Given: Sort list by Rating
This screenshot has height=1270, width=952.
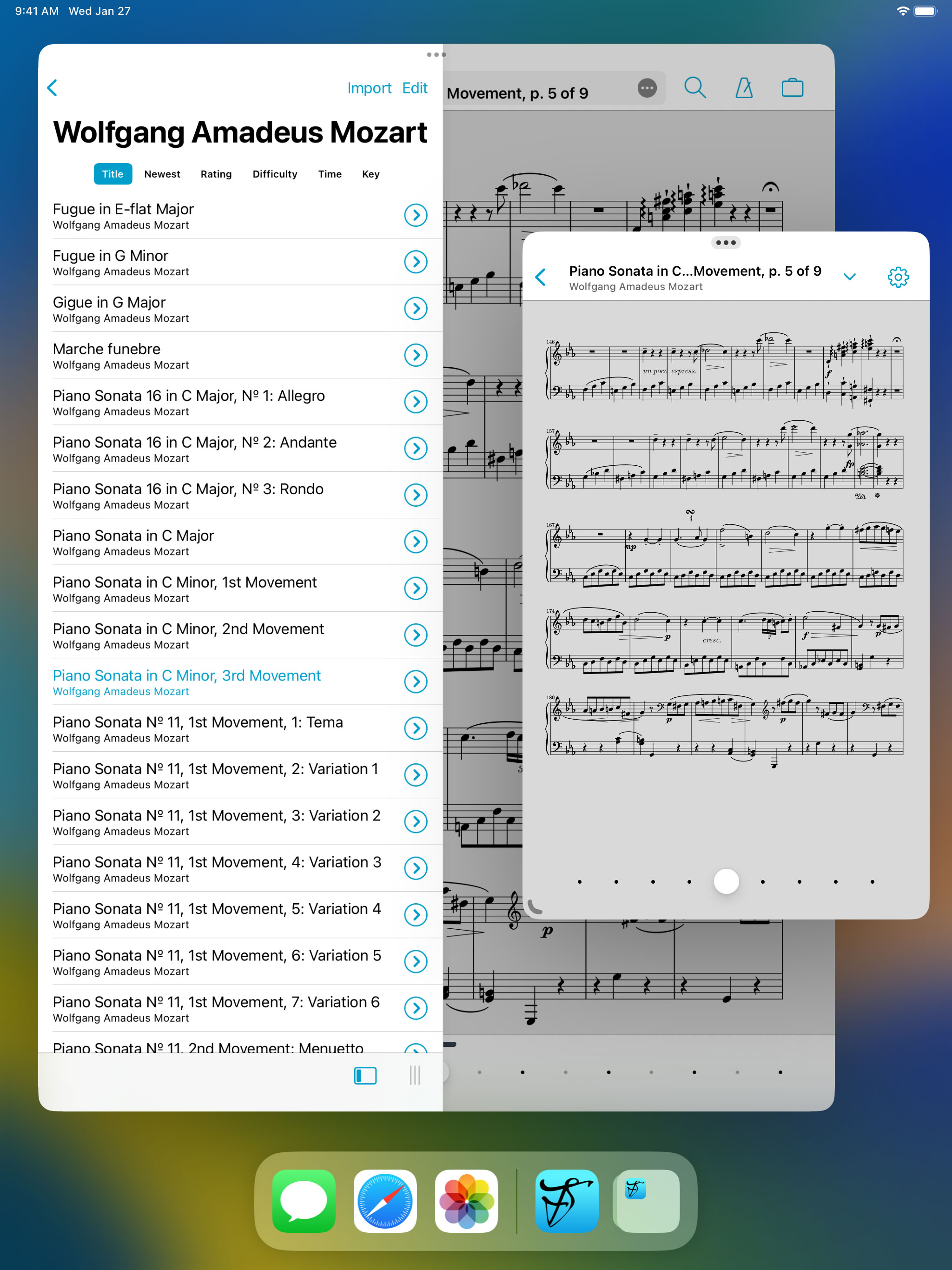Looking at the screenshot, I should tap(216, 174).
